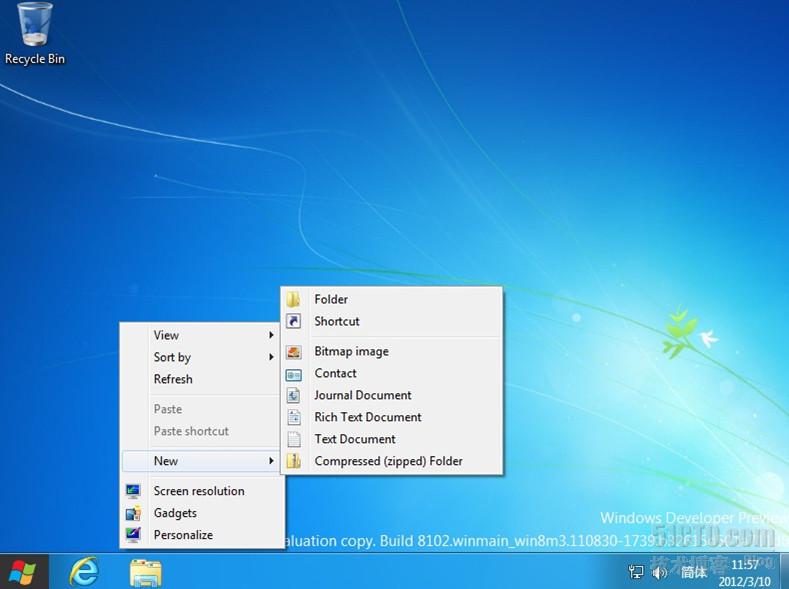789x589 pixels.
Task: Click the Contact card icon
Action: tap(293, 374)
